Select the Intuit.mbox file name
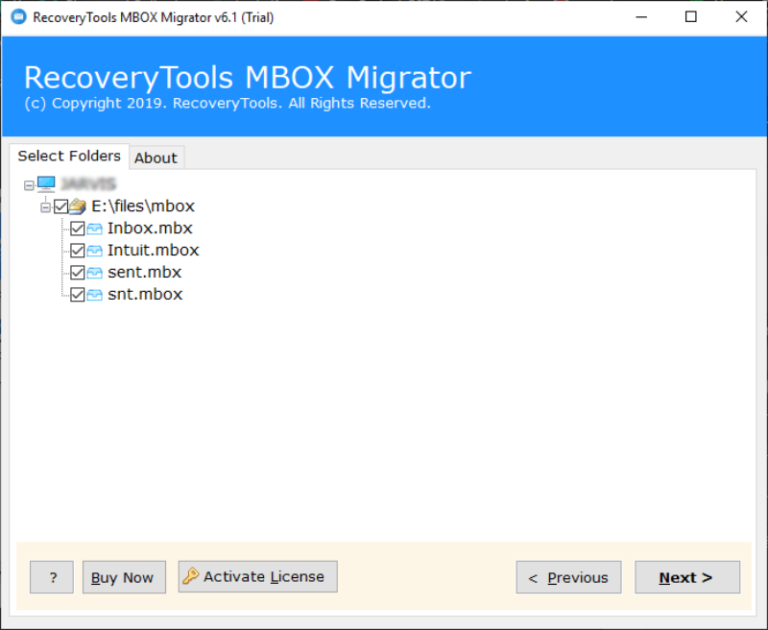The image size is (768, 630). 153,251
